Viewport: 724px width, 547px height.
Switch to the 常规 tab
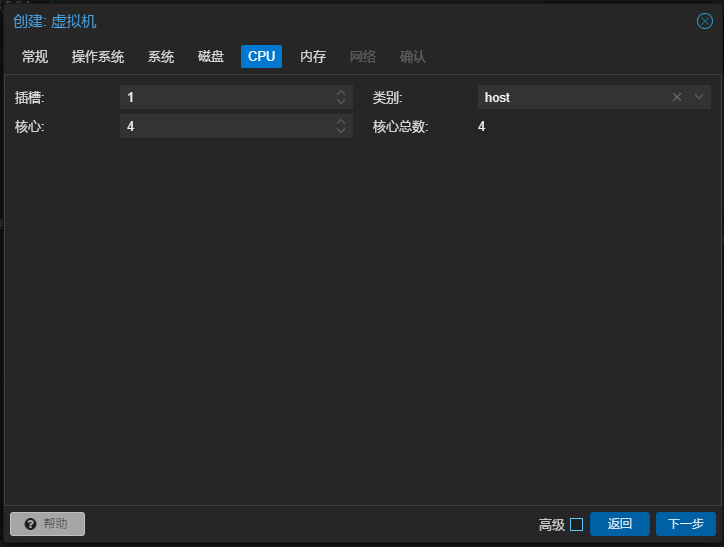click(35, 57)
